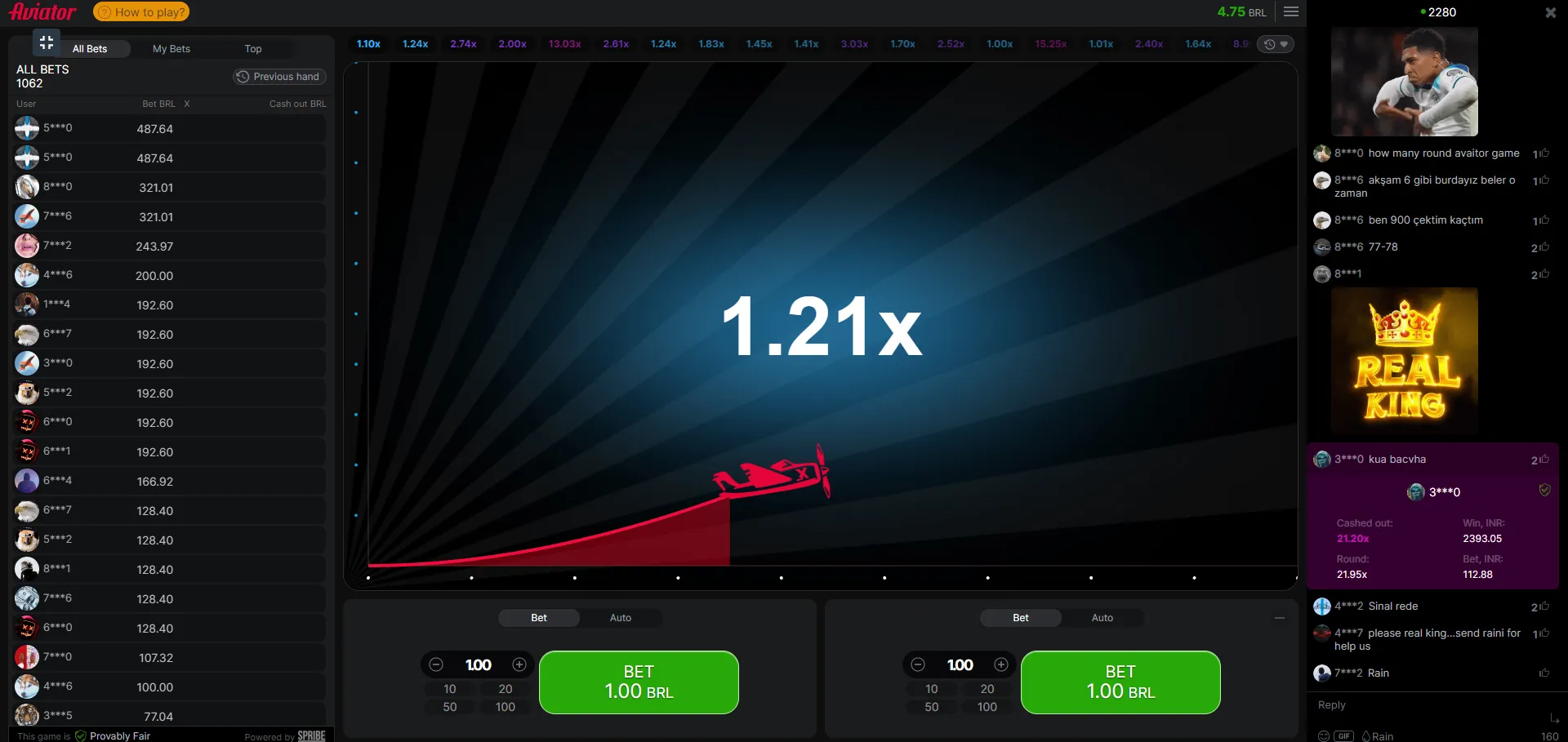Like the 'akşam 6 gibi' message
Viewport: 1568px width, 742px height.
1544,180
